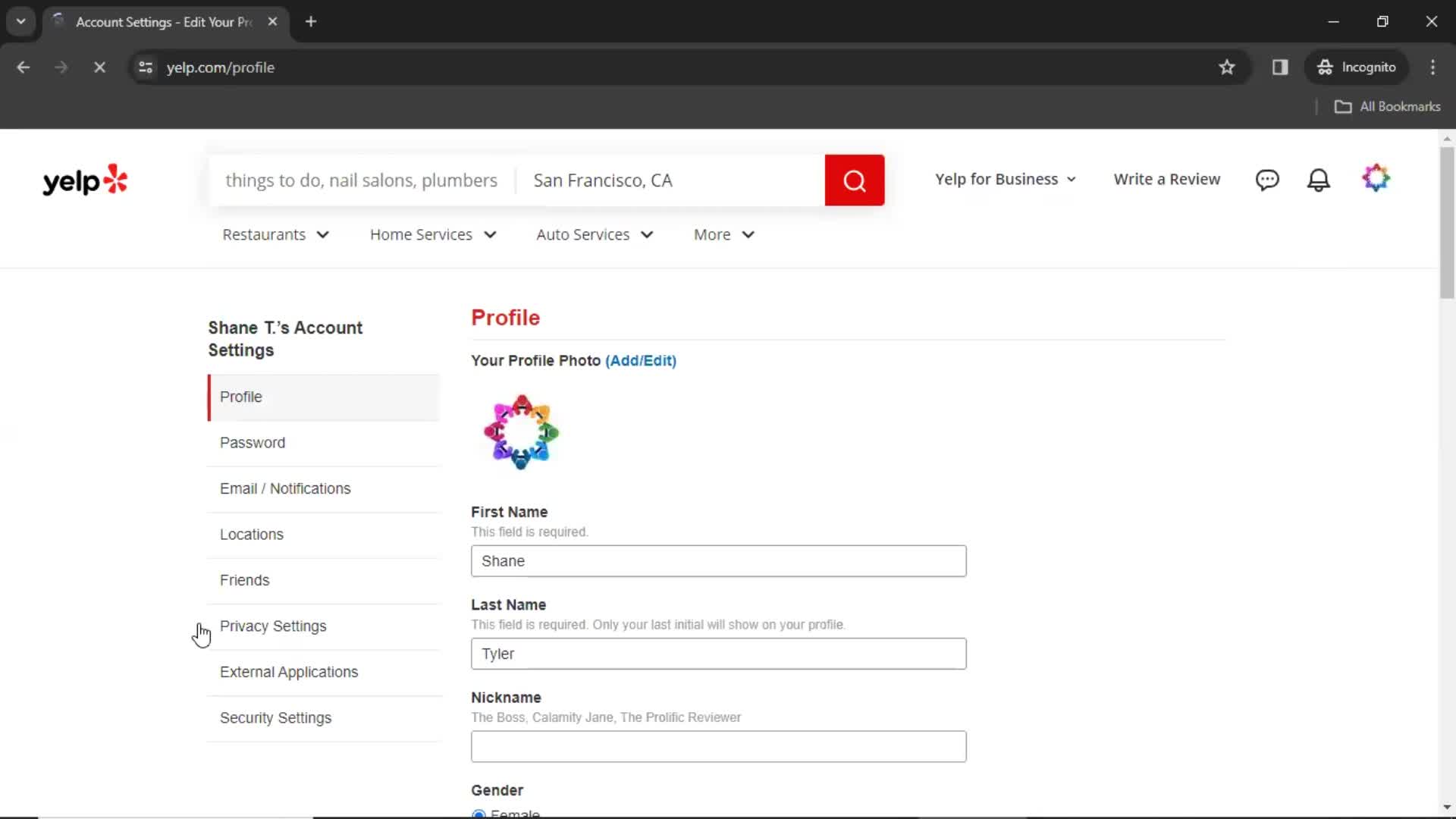Open Yelp for Business dropdown
Screen dimensions: 1456x819
(1006, 180)
